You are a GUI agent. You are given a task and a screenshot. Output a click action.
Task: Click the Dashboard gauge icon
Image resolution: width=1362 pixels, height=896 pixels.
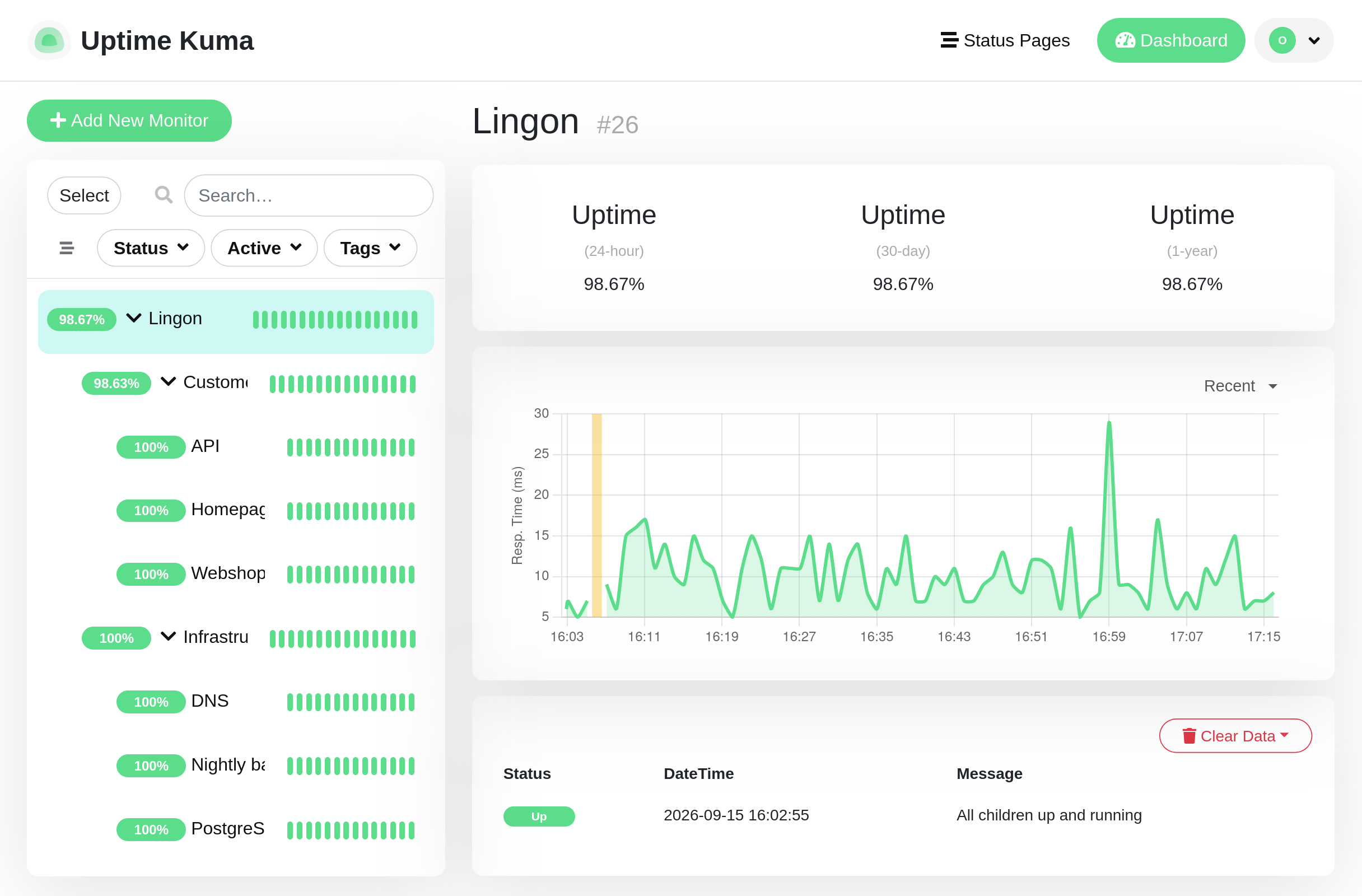tap(1125, 40)
